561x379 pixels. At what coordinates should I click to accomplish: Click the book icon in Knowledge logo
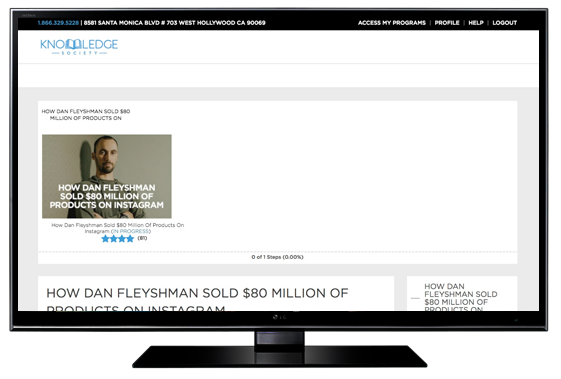pyautogui.click(x=74, y=44)
